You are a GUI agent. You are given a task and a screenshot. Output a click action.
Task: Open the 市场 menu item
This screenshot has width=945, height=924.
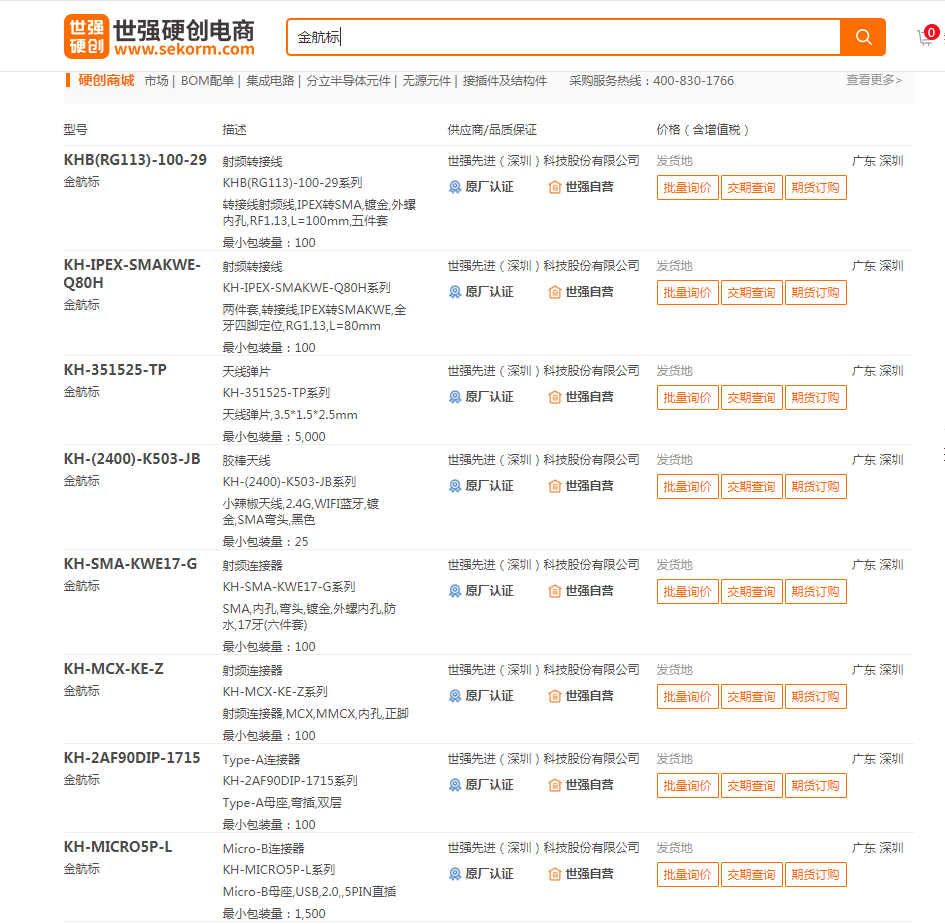point(157,81)
